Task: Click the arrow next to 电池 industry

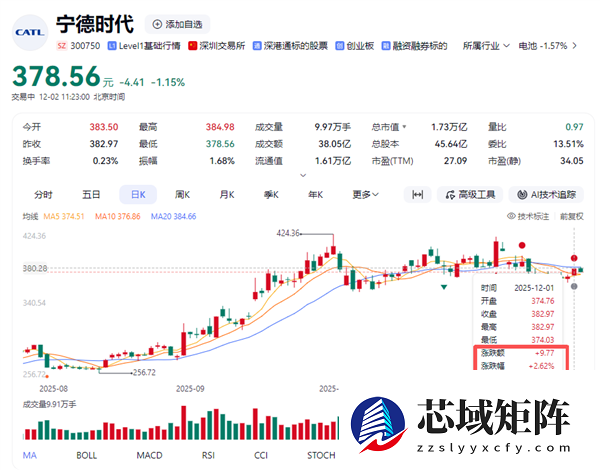Action: (574, 46)
